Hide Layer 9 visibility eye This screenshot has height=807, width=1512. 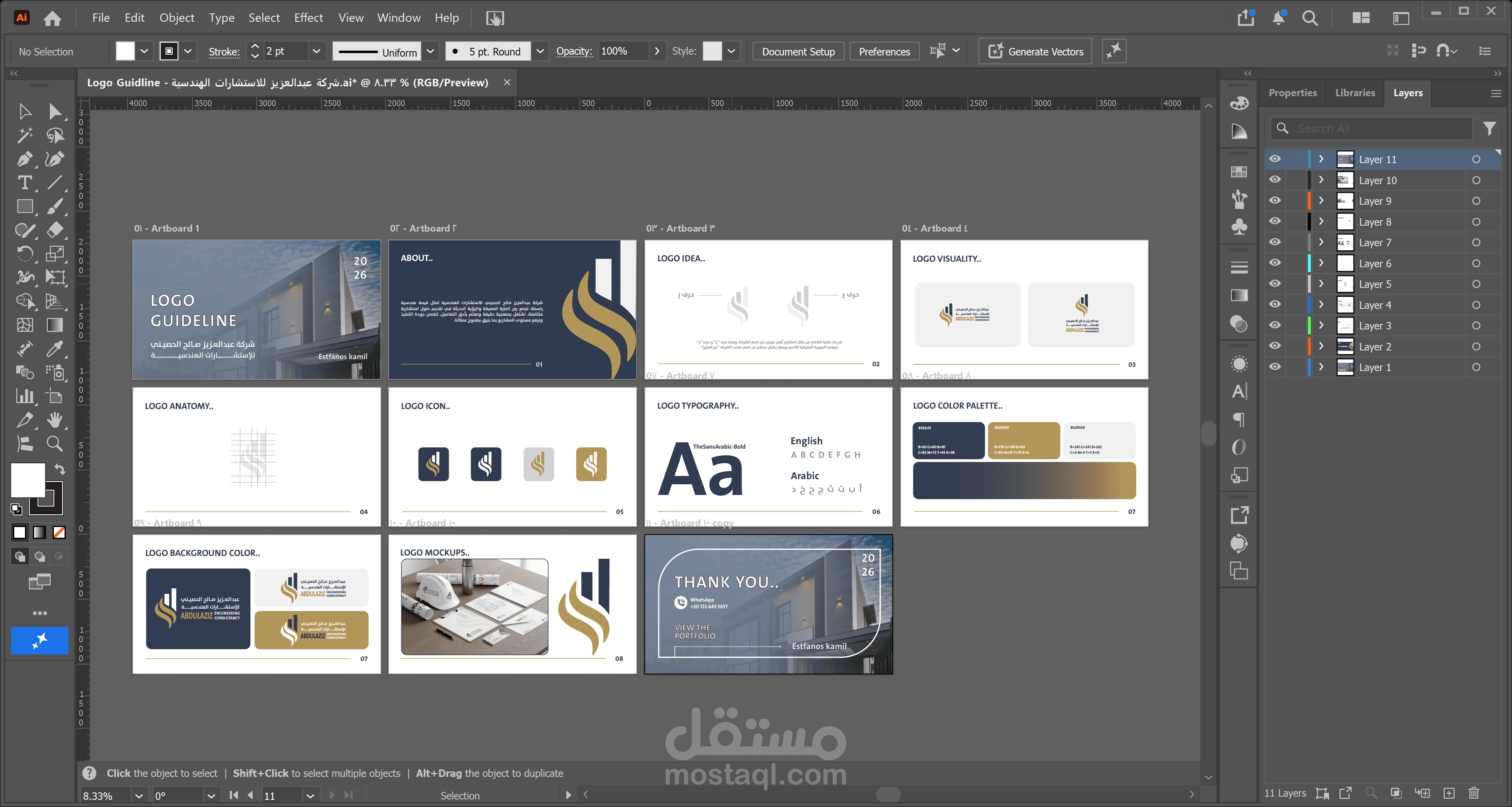tap(1275, 201)
